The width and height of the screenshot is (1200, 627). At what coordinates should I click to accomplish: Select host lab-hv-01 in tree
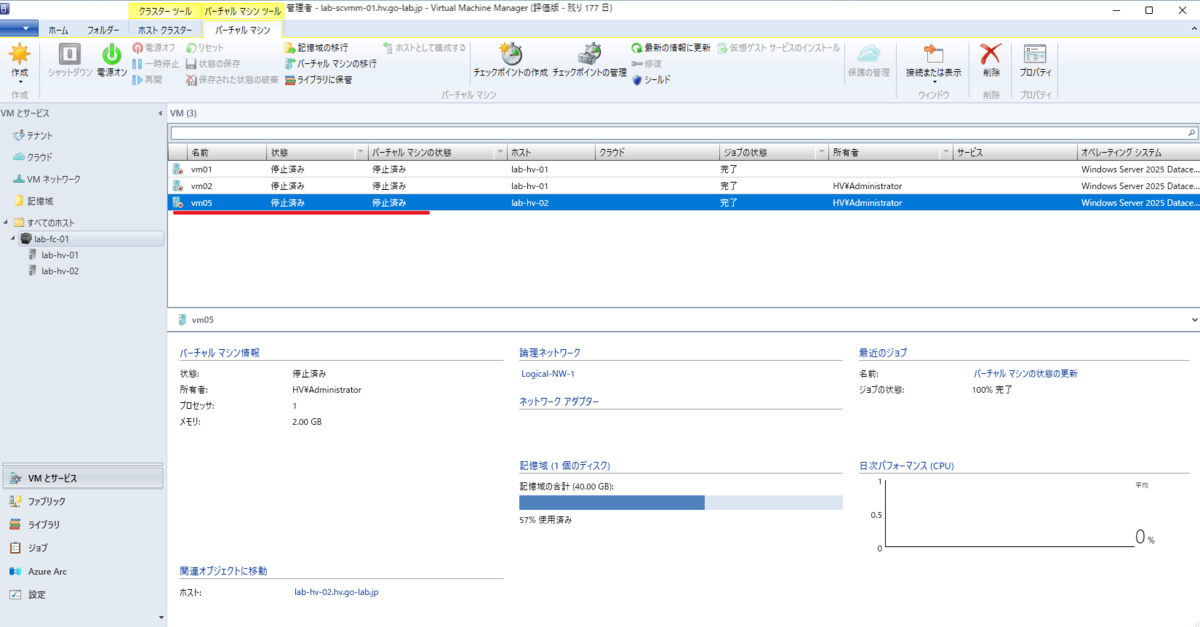click(x=60, y=255)
